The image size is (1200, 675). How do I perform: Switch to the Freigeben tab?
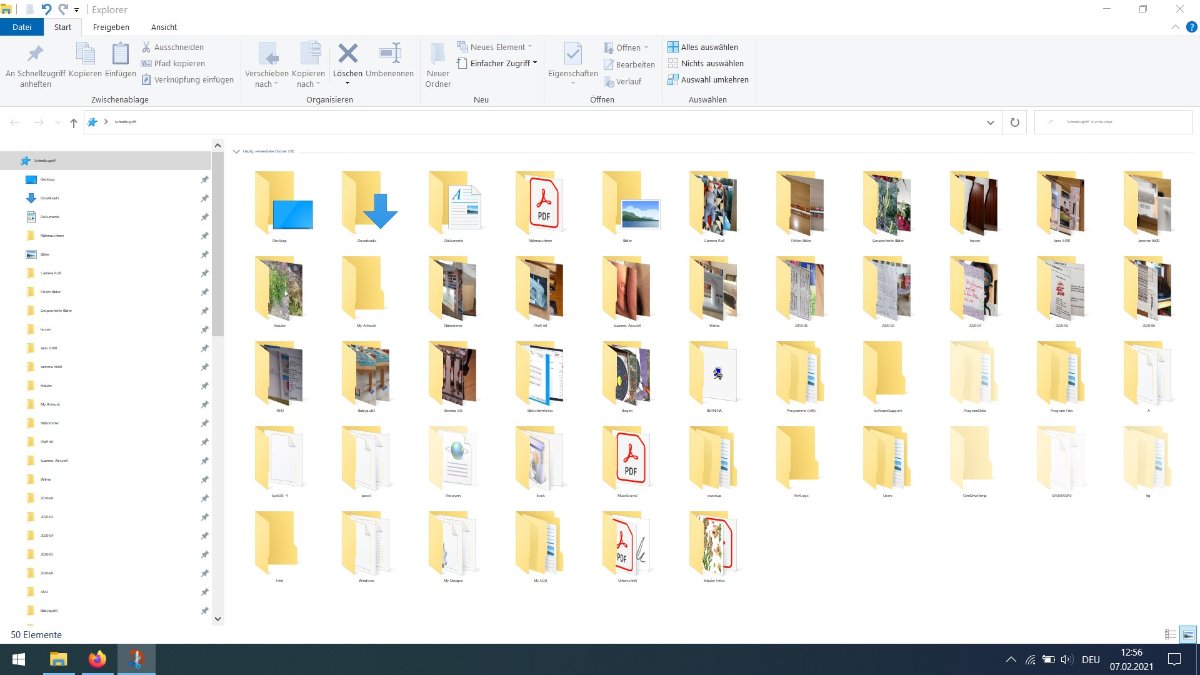pos(111,27)
